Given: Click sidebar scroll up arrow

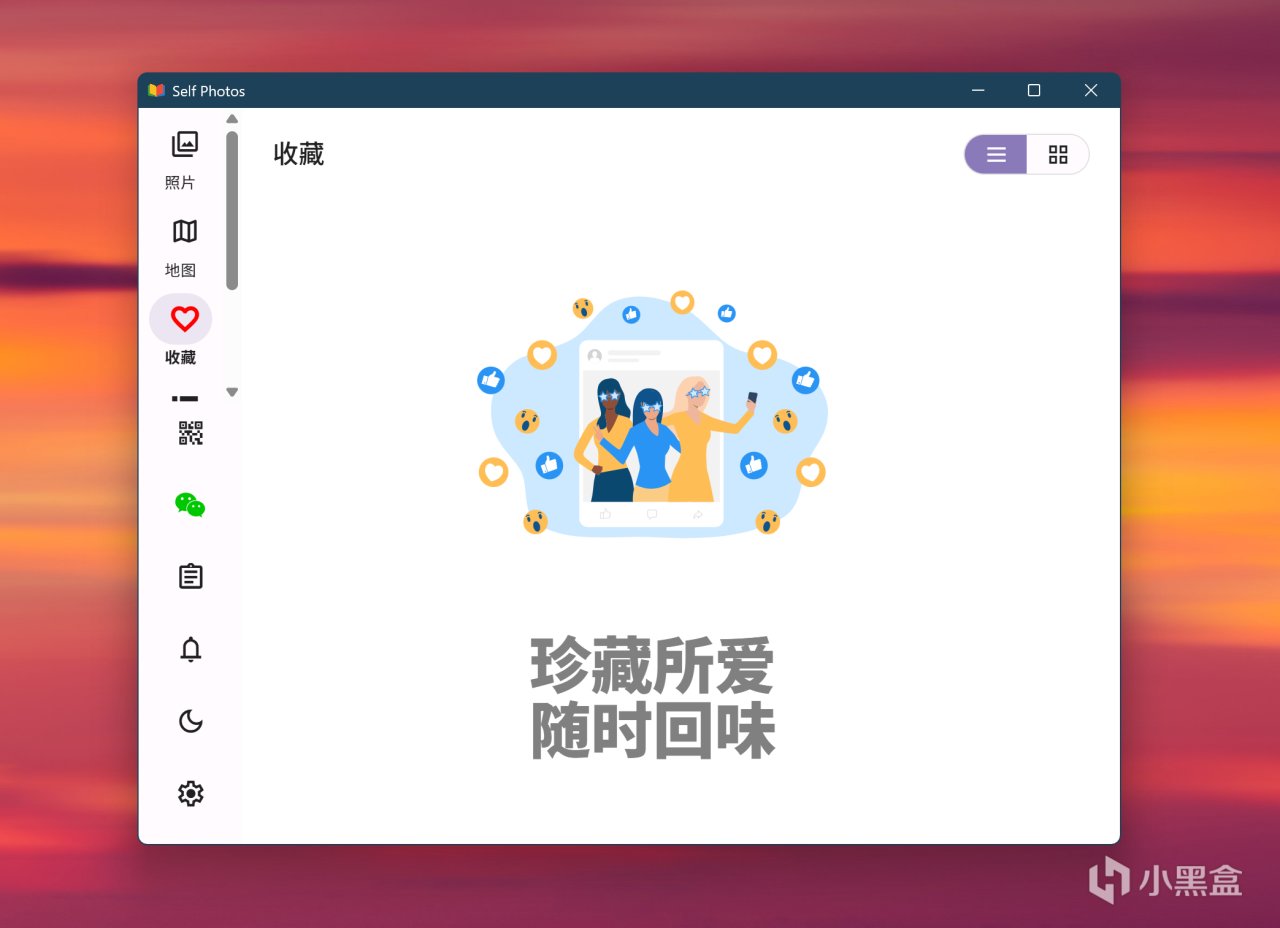Looking at the screenshot, I should (x=232, y=119).
